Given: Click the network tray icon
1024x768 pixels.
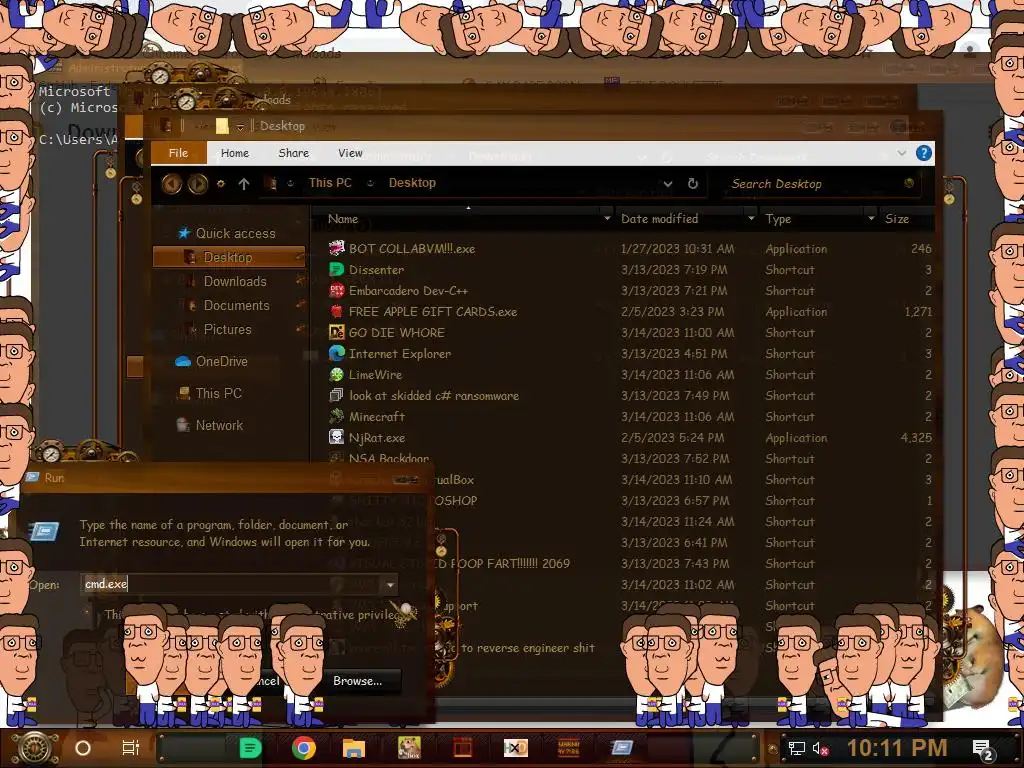Looking at the screenshot, I should (796, 748).
